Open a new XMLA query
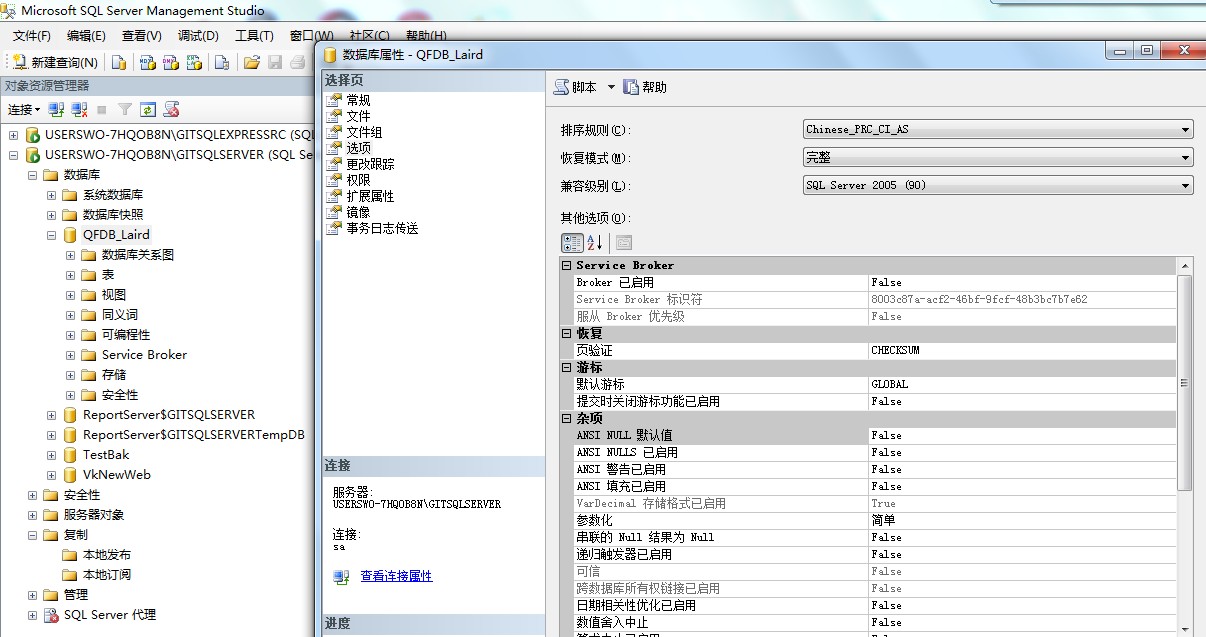 tap(195, 62)
